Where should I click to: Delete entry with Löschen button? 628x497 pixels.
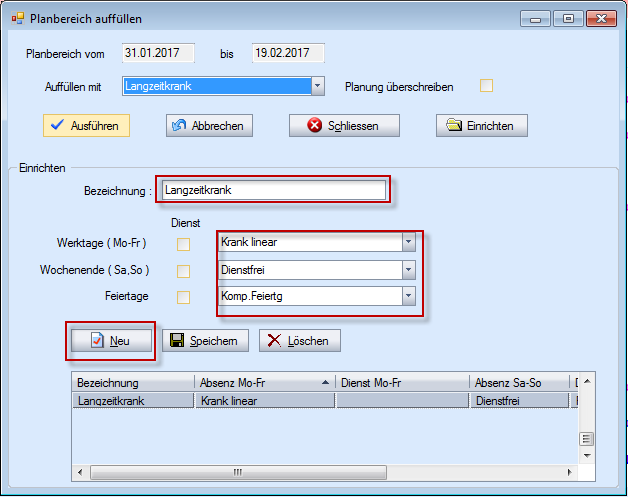pos(300,341)
